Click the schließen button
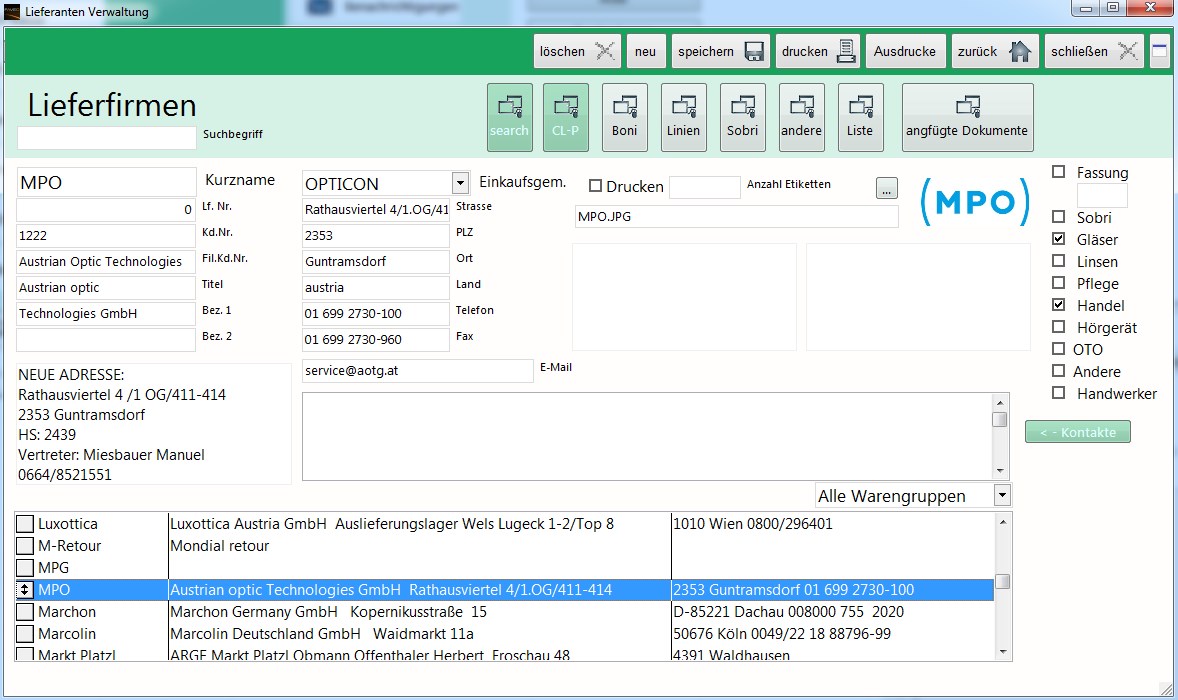The height and width of the screenshot is (700, 1178). (1092, 51)
